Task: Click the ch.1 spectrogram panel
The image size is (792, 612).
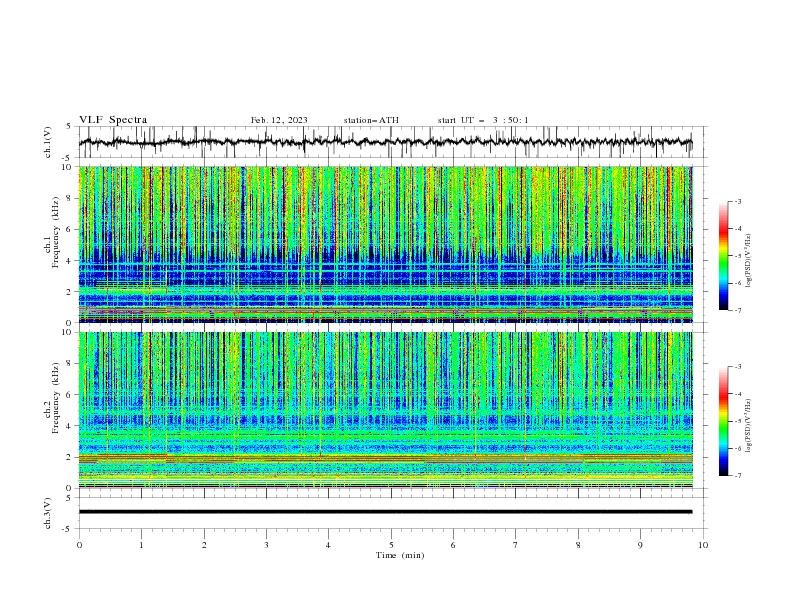Action: pos(386,244)
